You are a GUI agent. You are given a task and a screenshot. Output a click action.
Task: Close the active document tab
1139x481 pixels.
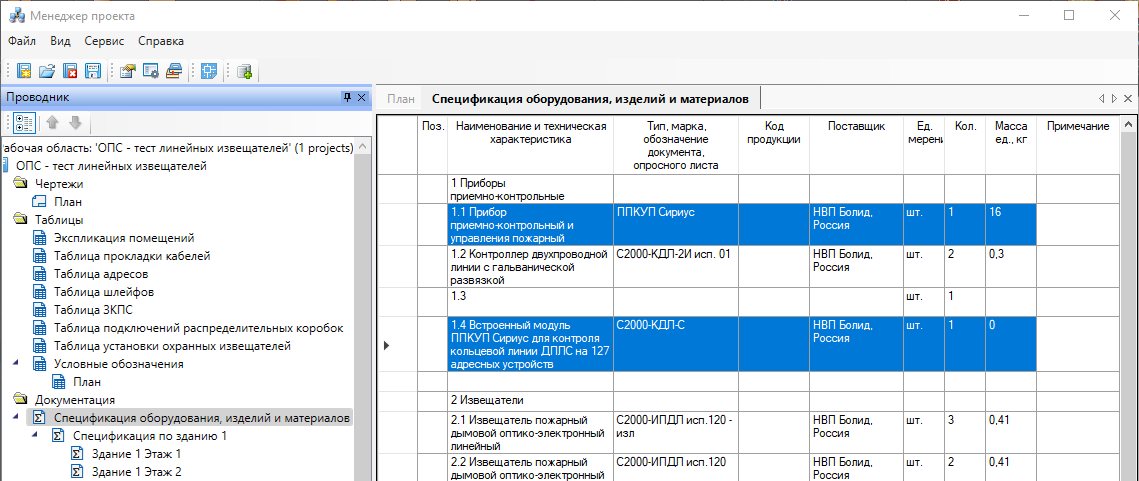[x=1128, y=98]
